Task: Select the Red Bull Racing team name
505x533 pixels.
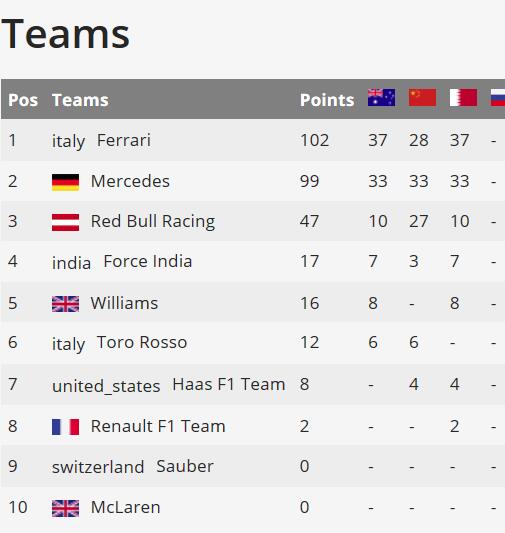Action: coord(153,221)
